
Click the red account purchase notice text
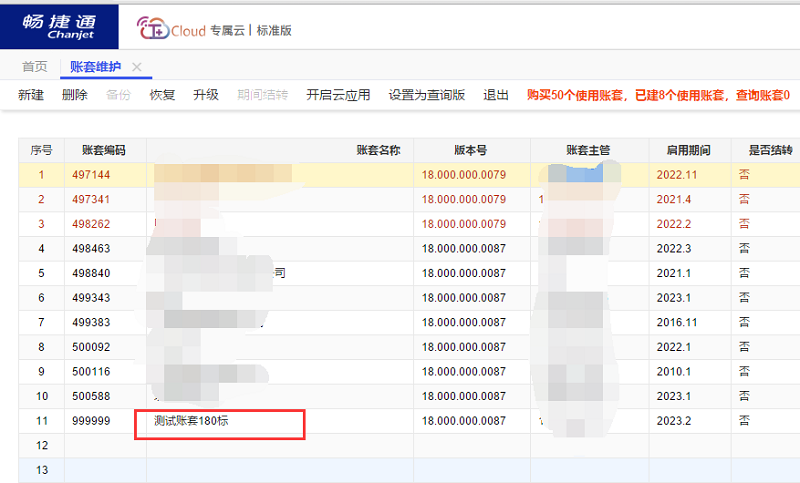coord(658,95)
